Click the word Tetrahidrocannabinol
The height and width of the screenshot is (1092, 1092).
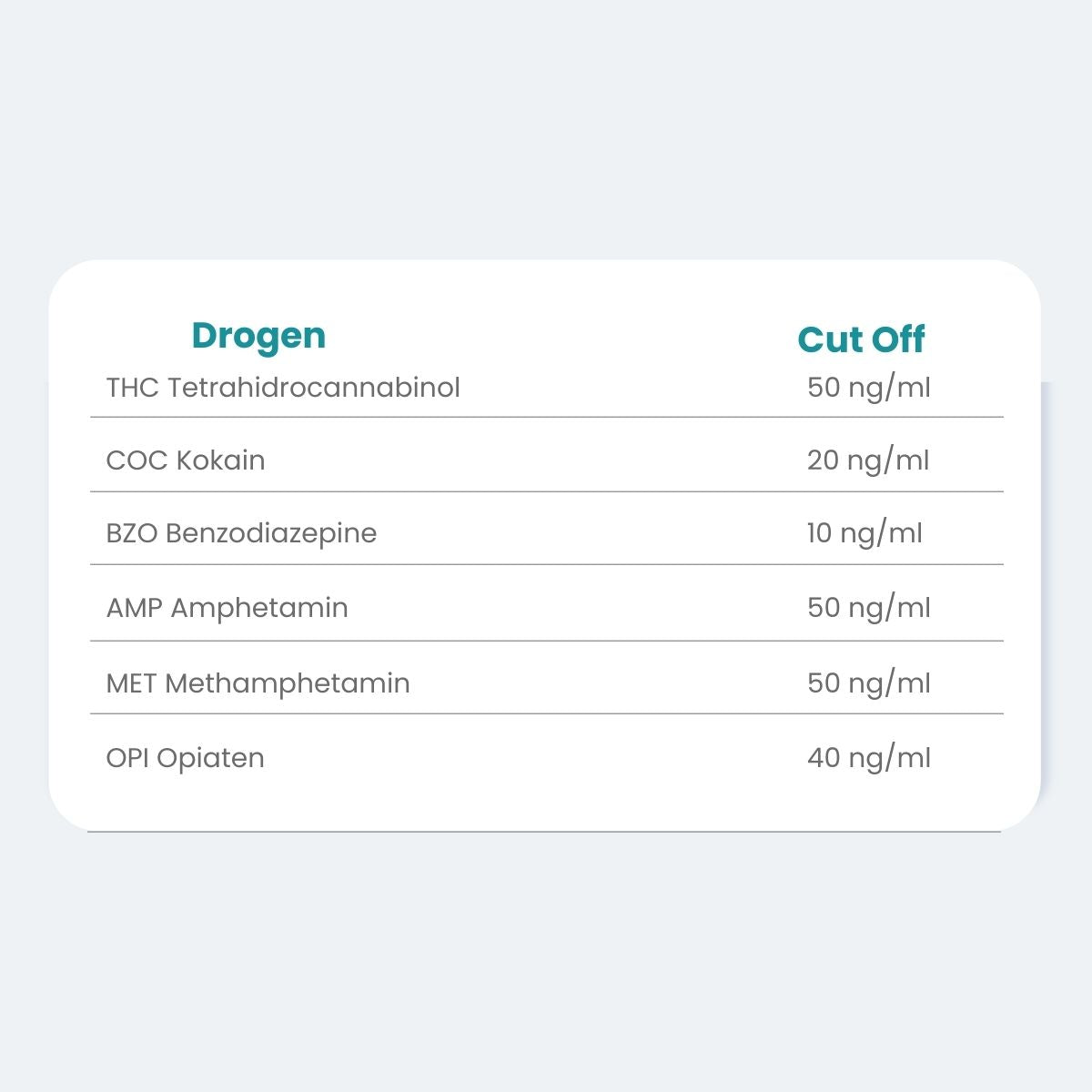click(x=314, y=388)
